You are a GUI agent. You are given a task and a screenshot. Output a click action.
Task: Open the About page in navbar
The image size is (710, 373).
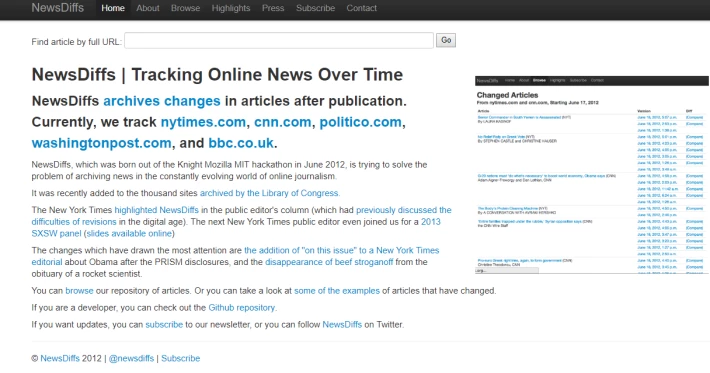(148, 8)
